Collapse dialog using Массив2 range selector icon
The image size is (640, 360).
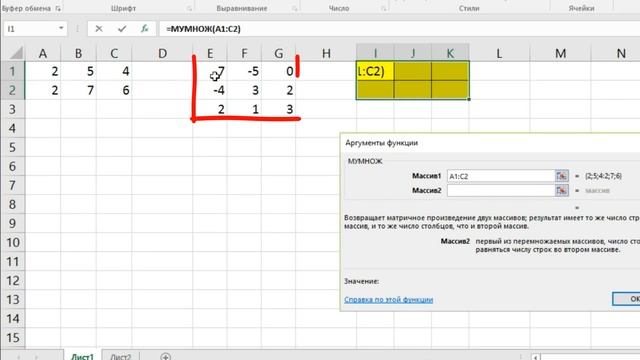click(562, 191)
